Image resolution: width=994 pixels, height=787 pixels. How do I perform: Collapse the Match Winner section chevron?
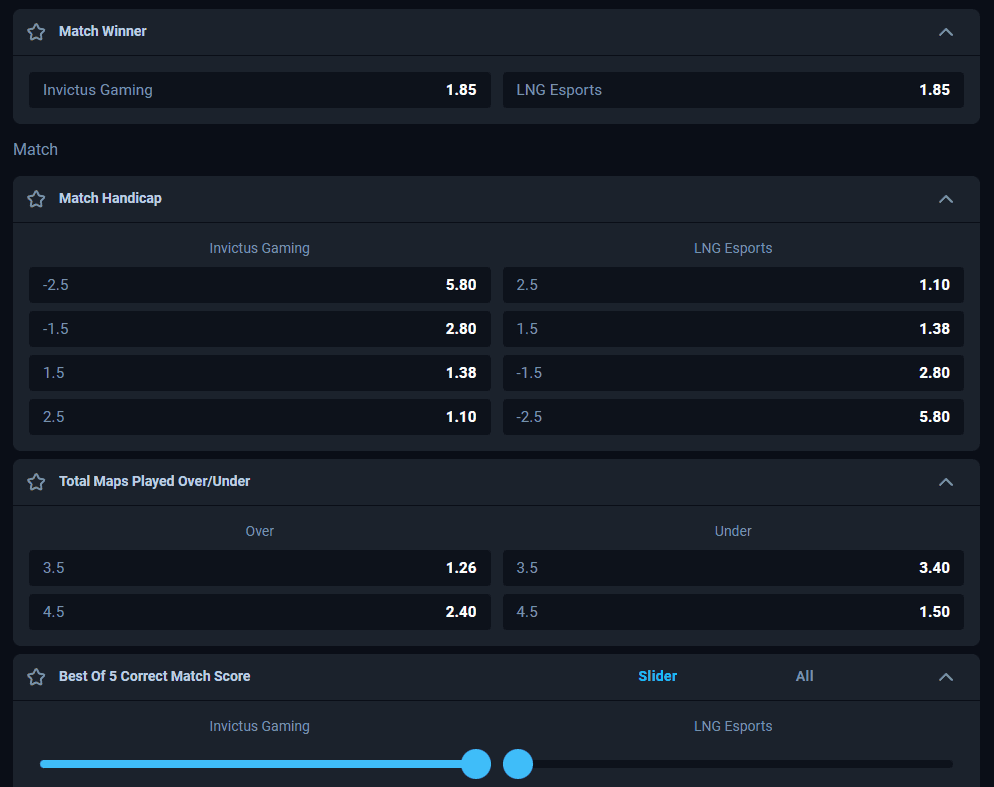(x=945, y=31)
